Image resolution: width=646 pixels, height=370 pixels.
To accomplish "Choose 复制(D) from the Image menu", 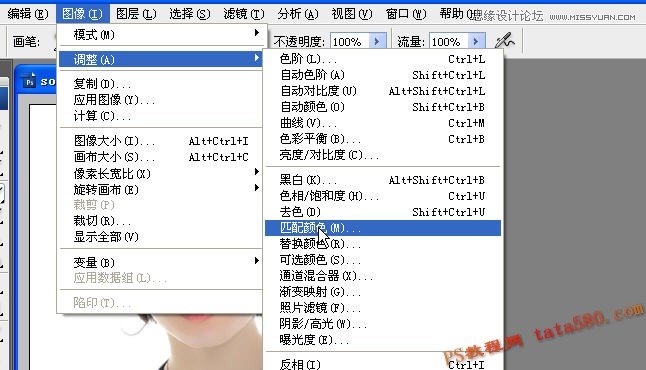I will coord(161,84).
